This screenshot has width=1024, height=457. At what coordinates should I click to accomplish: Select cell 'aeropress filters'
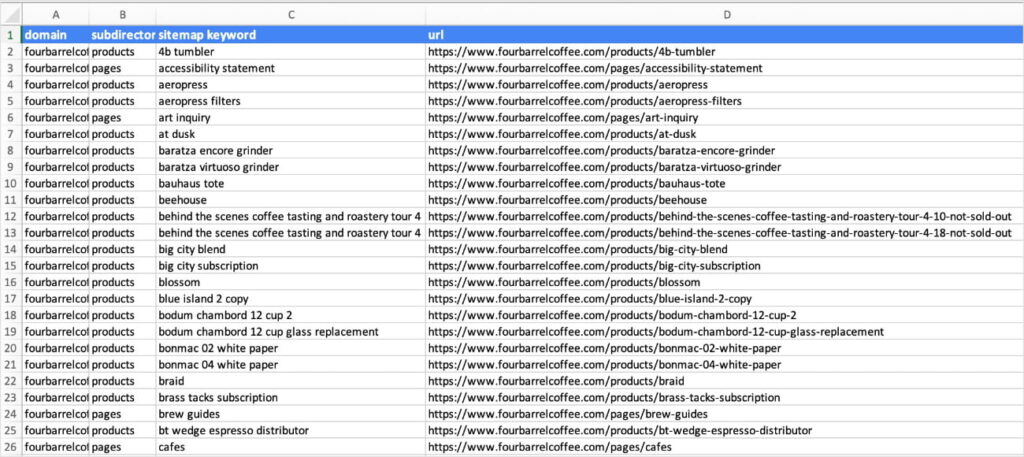[291, 101]
